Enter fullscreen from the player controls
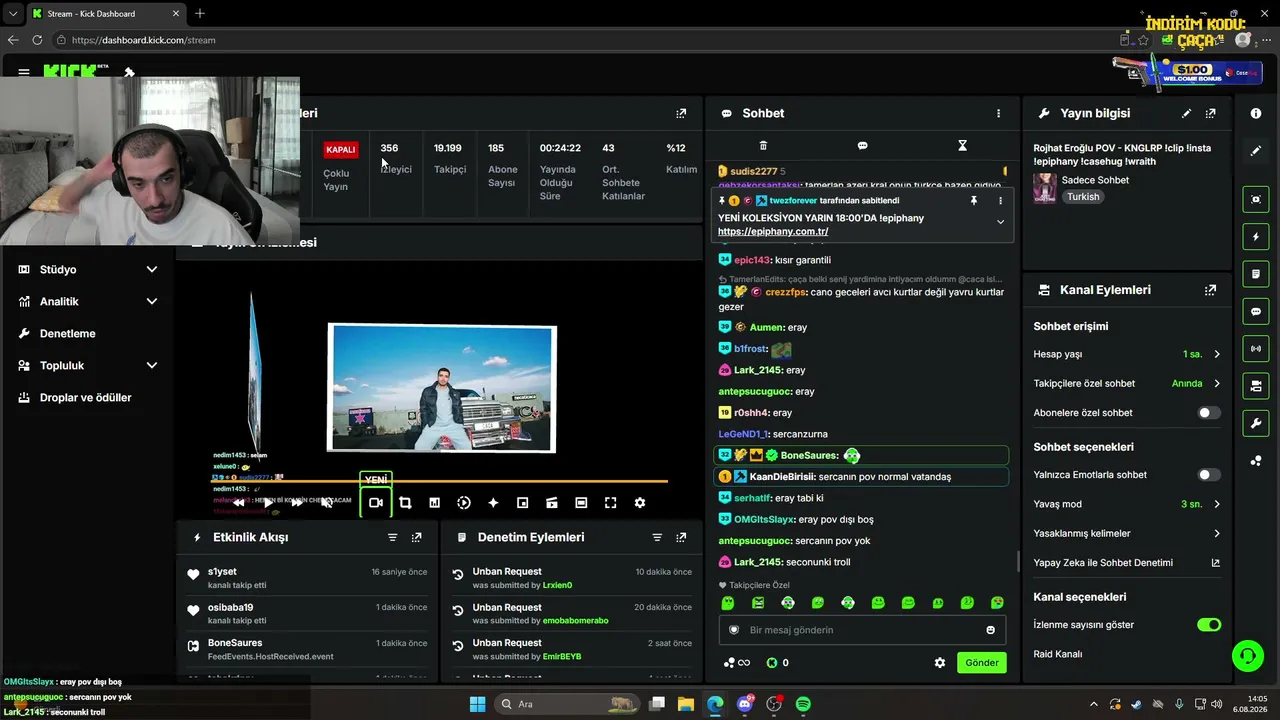 click(611, 503)
